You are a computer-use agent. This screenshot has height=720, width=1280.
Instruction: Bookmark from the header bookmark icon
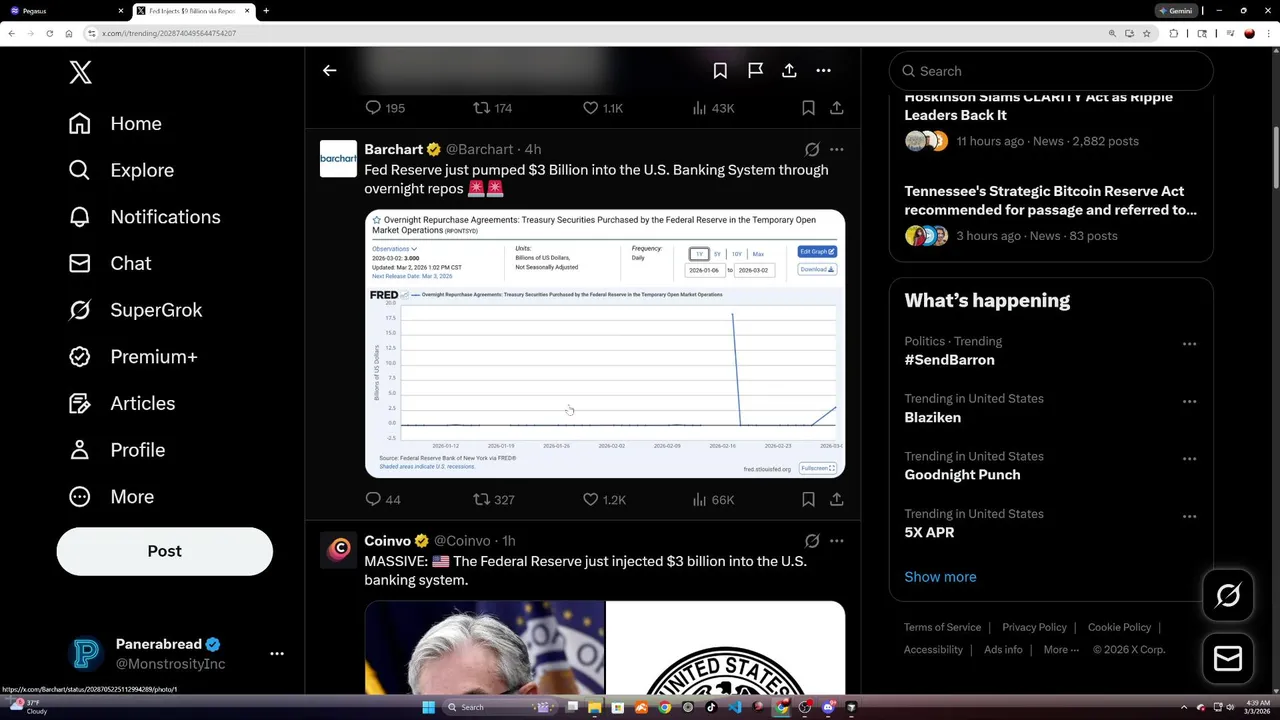coord(720,71)
